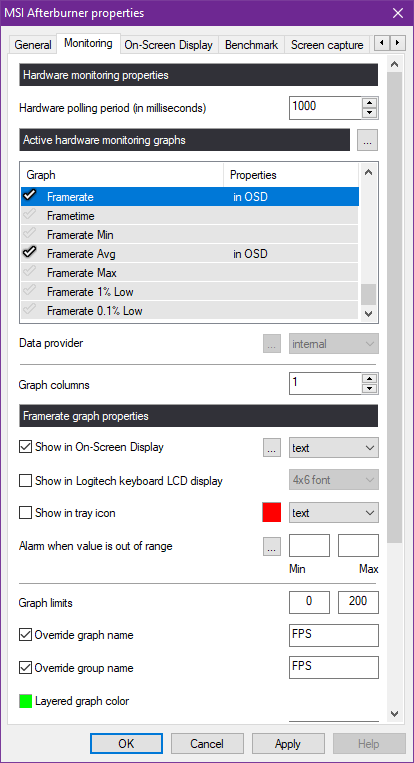Image resolution: width=414 pixels, height=763 pixels.
Task: Switch to the On-Screen Display tab
Action: [x=168, y=45]
